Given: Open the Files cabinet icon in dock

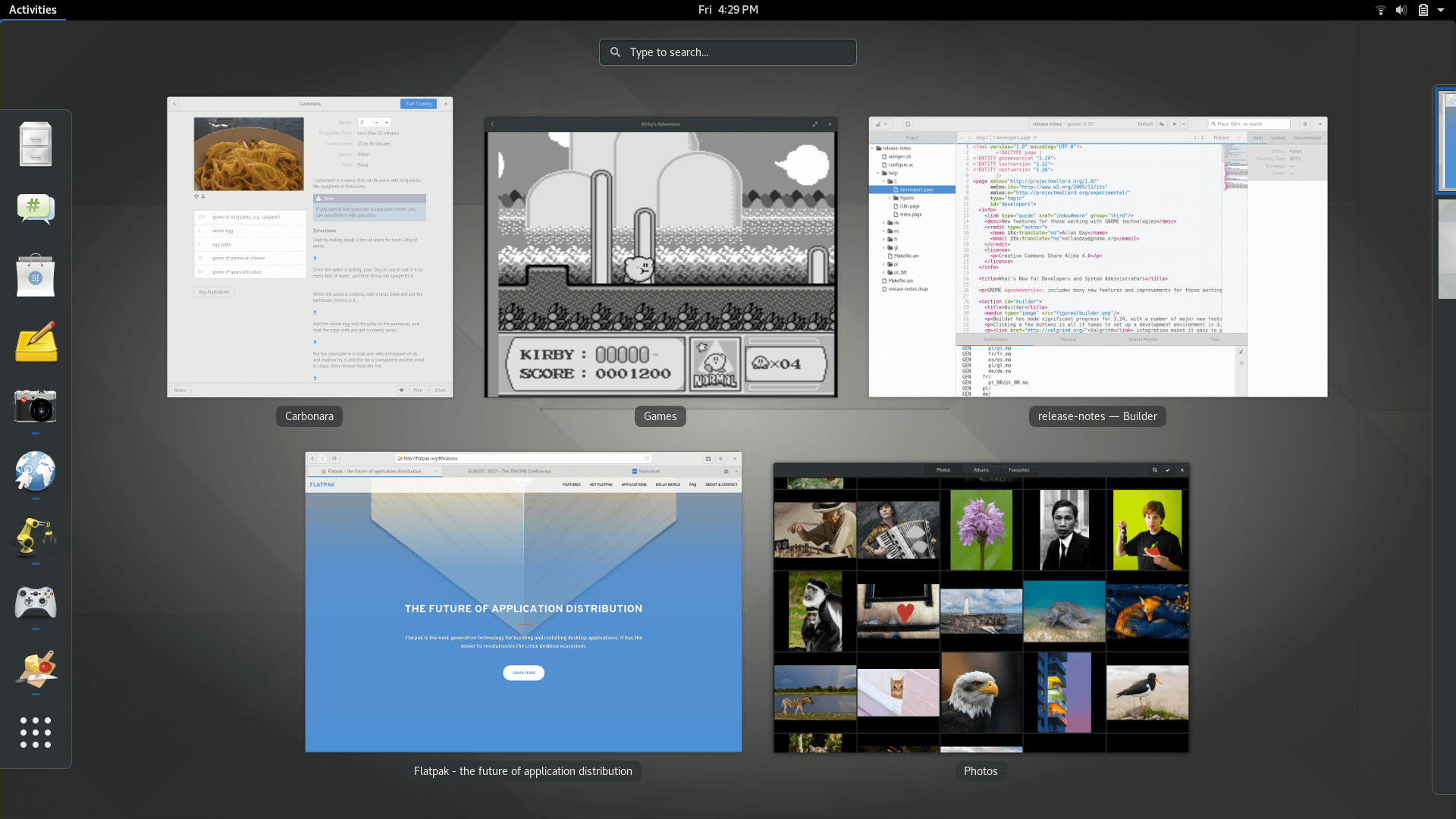Looking at the screenshot, I should [x=36, y=144].
